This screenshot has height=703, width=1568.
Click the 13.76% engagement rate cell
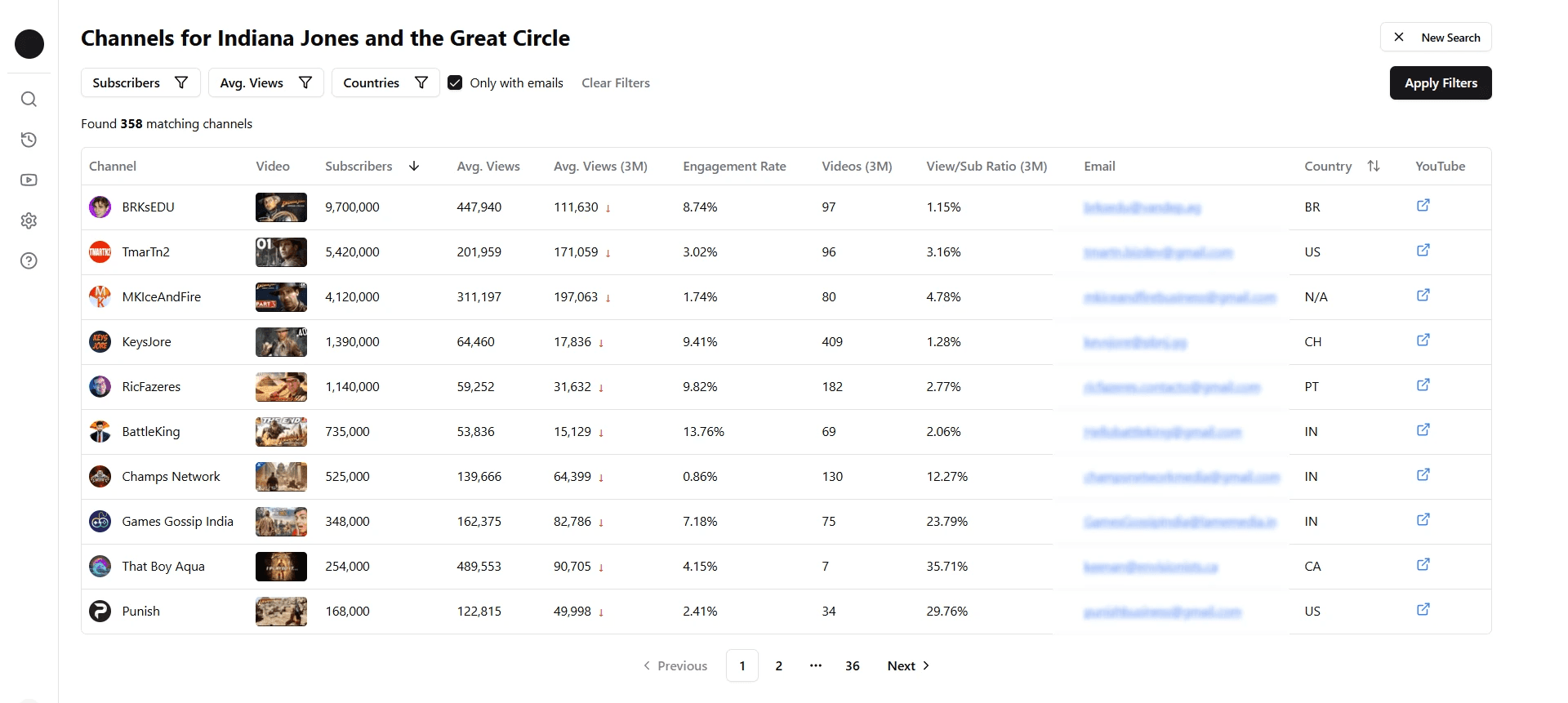click(x=703, y=432)
